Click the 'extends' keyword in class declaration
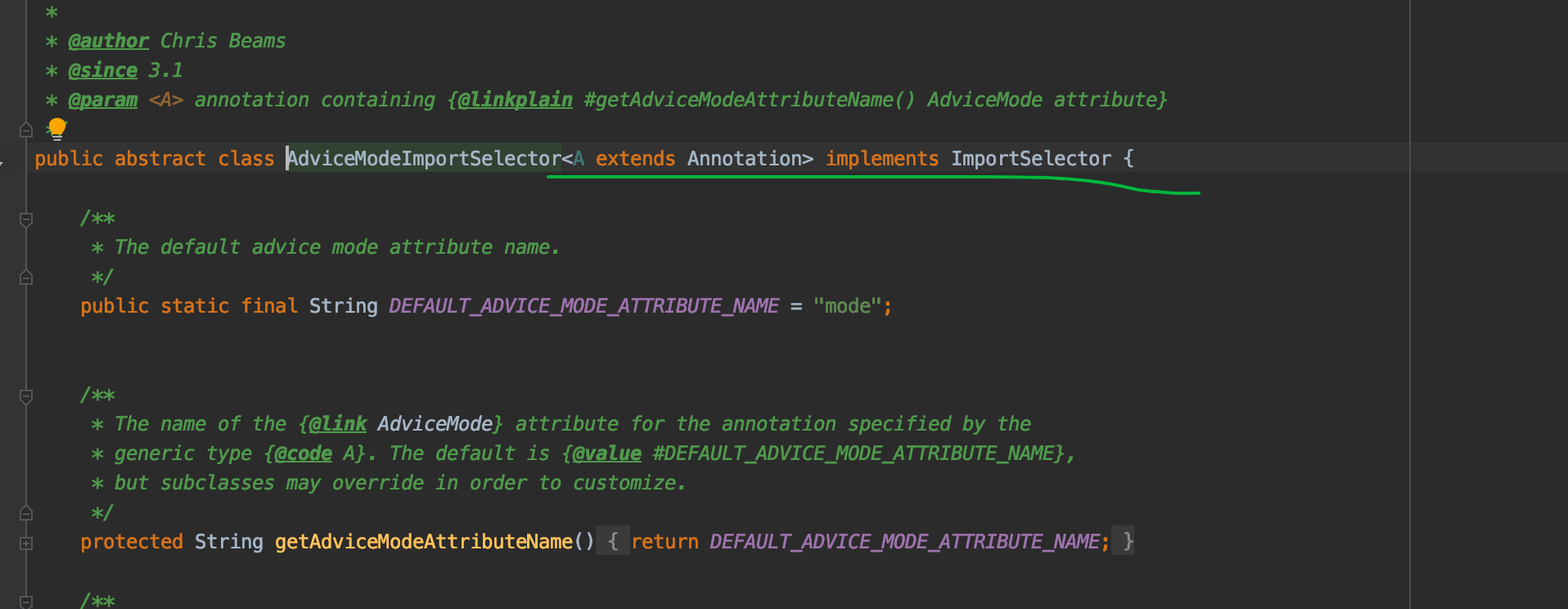 pos(636,159)
